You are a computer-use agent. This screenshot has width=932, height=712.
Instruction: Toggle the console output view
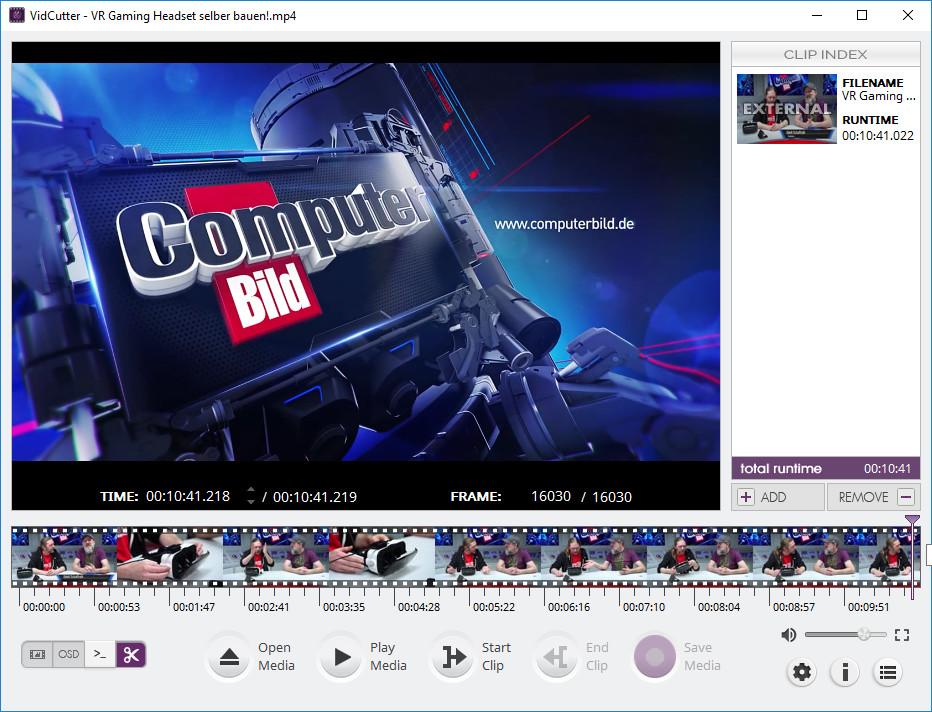[x=99, y=654]
